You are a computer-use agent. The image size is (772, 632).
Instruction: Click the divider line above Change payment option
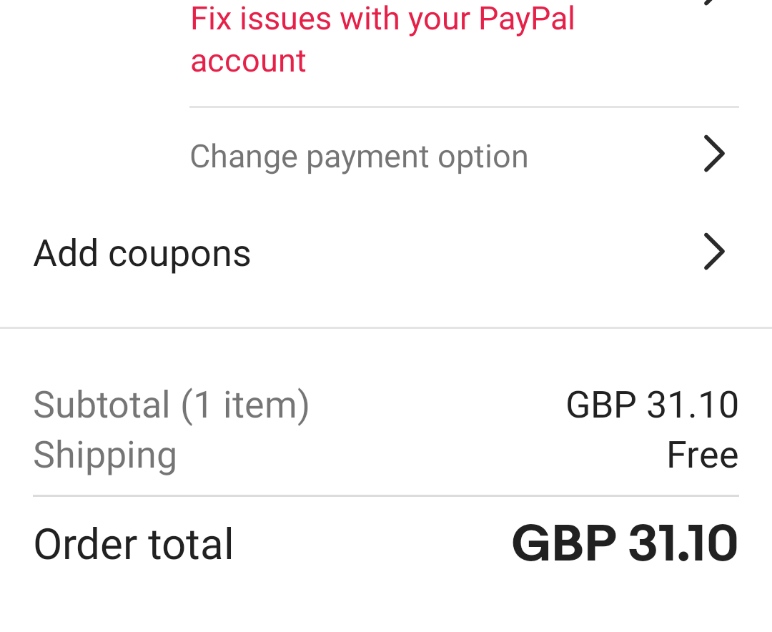click(463, 107)
